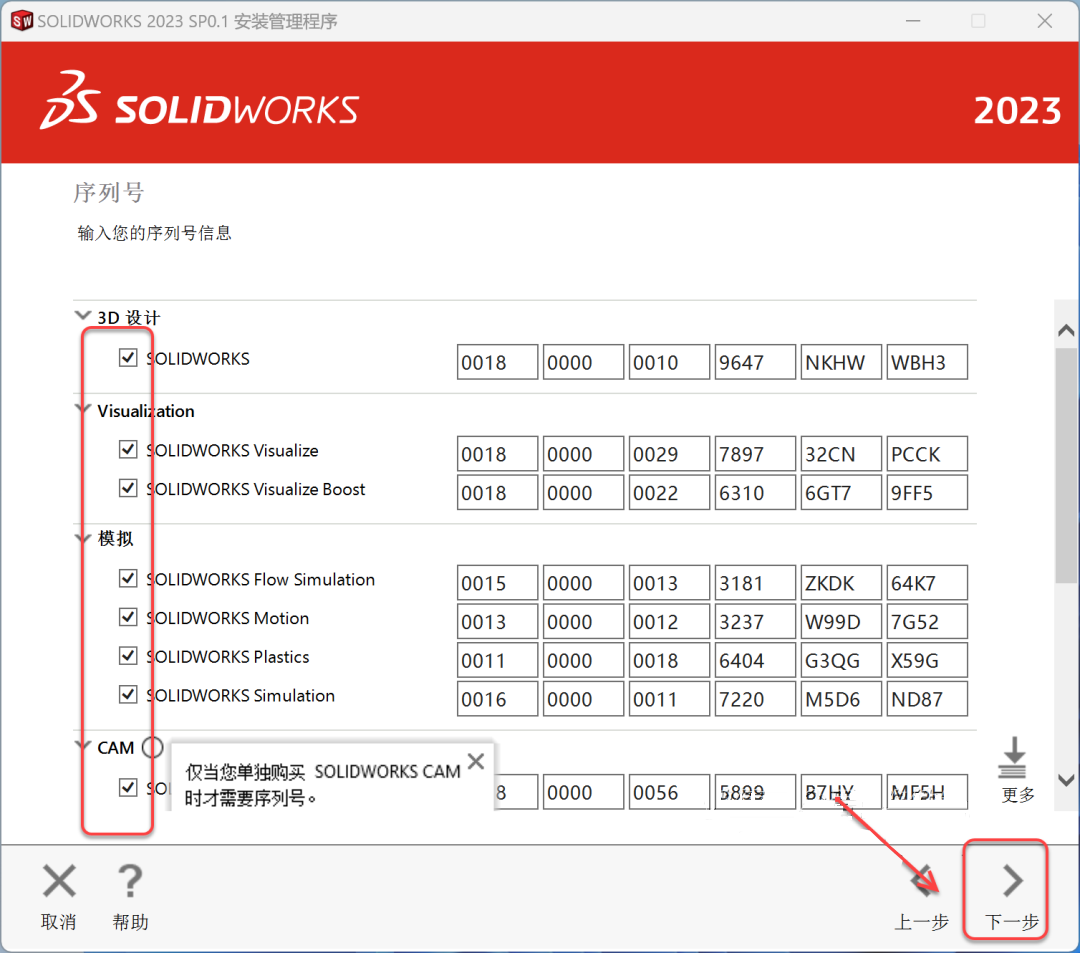Collapse the 模拟 section
Screen dimensions: 1080x953
click(x=82, y=536)
